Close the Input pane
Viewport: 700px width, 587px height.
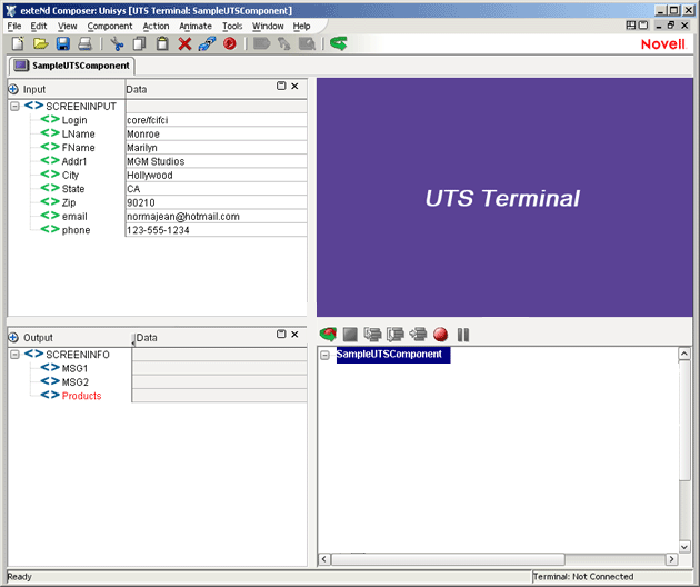click(x=295, y=86)
